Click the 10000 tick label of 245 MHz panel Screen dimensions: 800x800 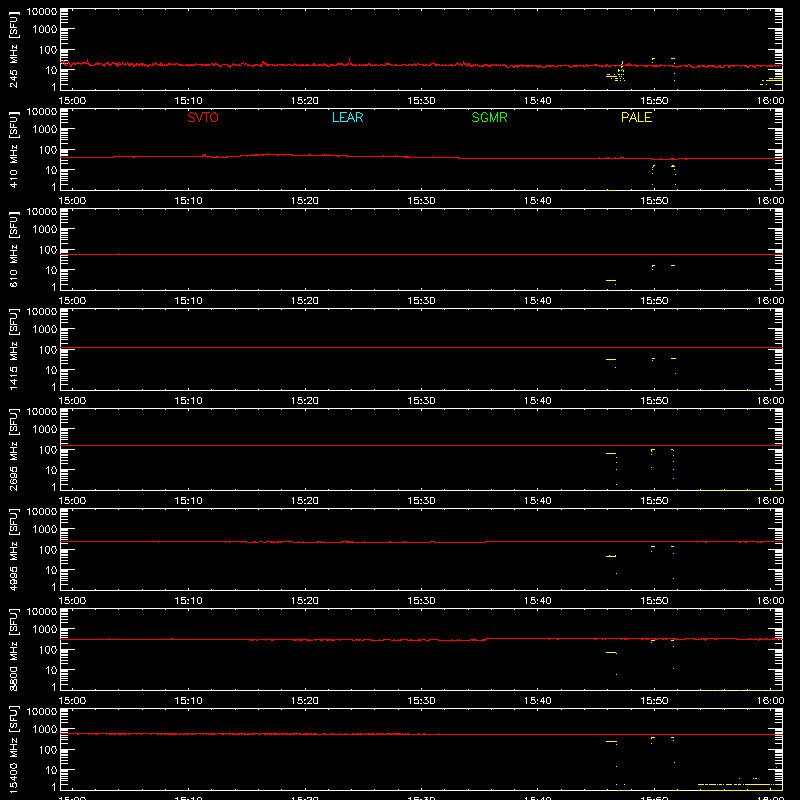point(42,12)
